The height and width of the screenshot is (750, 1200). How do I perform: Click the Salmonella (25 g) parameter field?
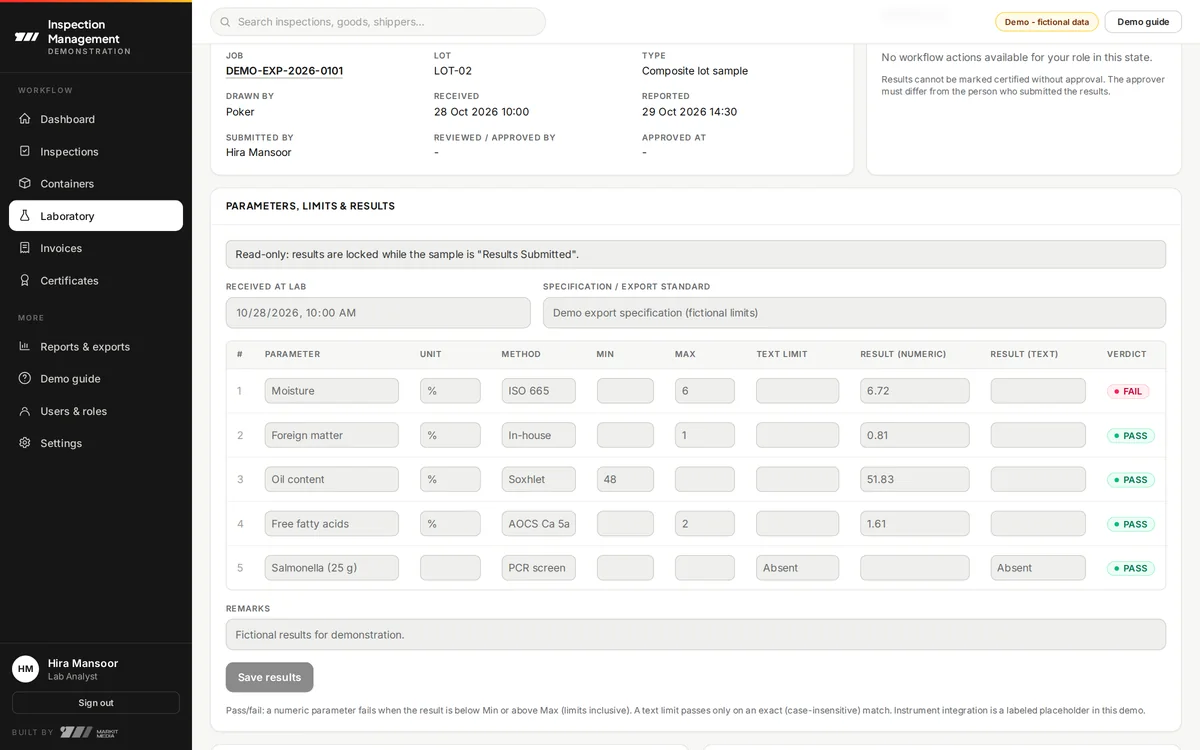(331, 567)
